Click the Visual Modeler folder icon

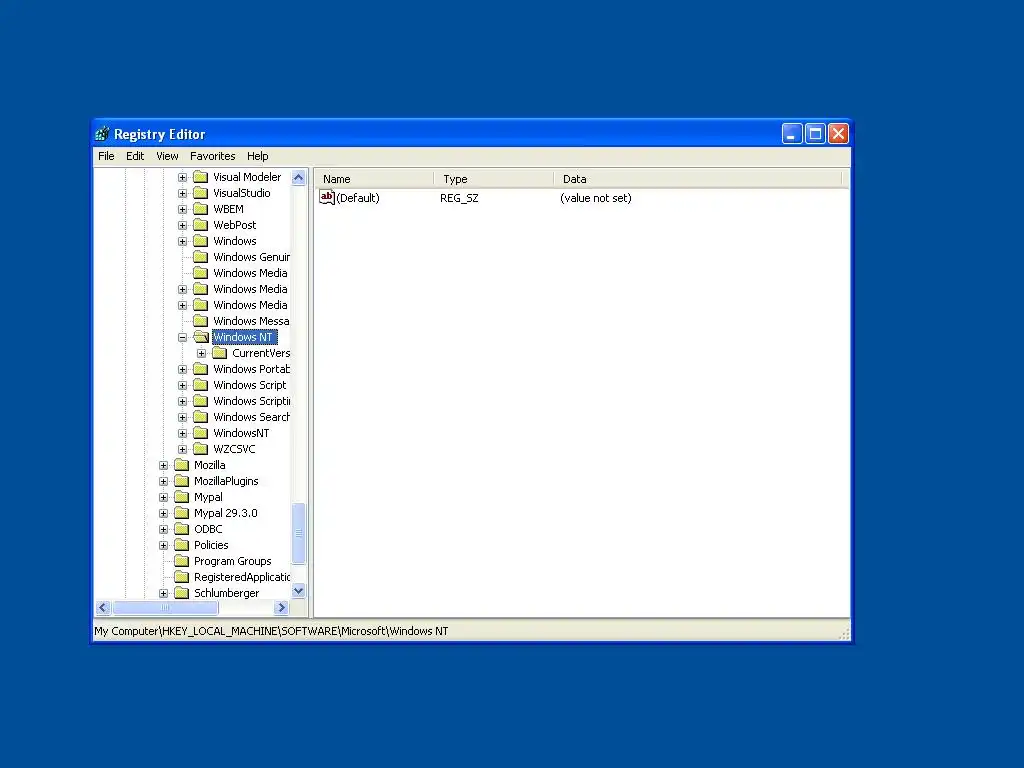tap(200, 177)
